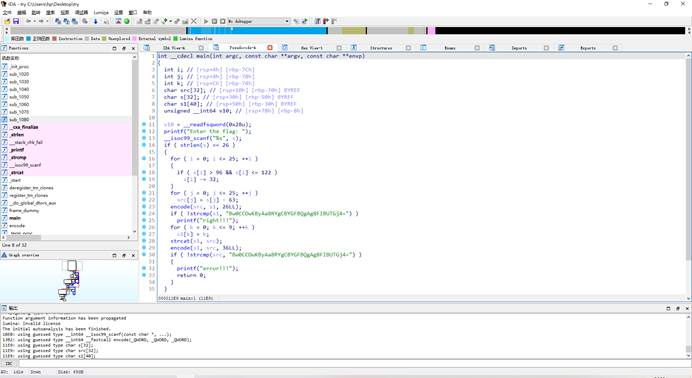
Task: Click the open file toolbar icon
Action: (7, 21)
